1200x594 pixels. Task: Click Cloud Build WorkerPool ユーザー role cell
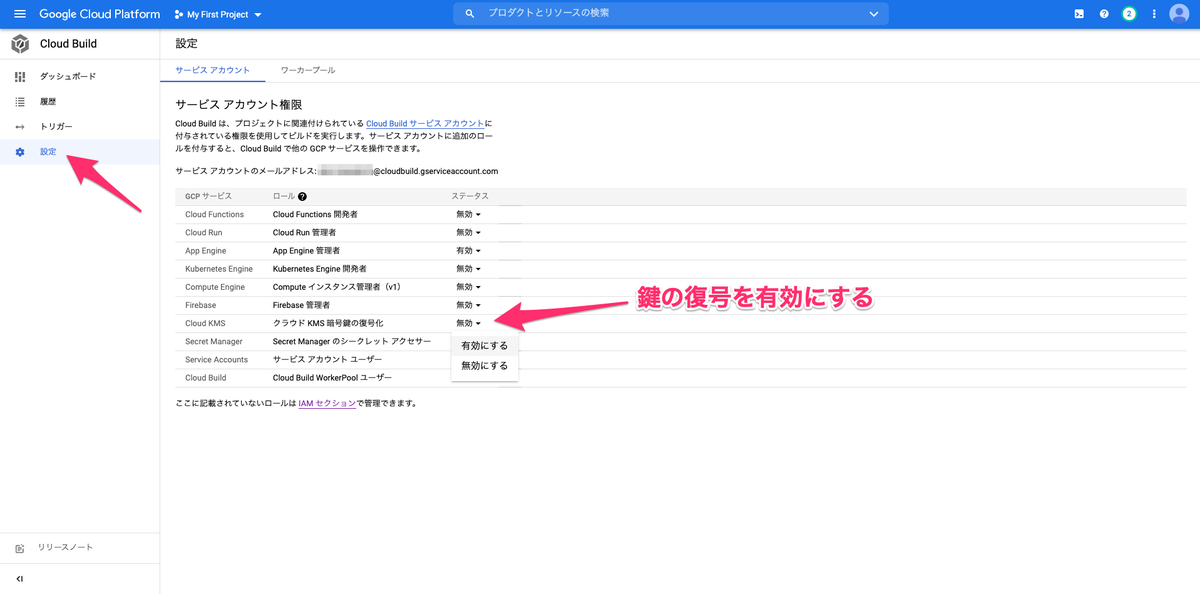[x=332, y=378]
